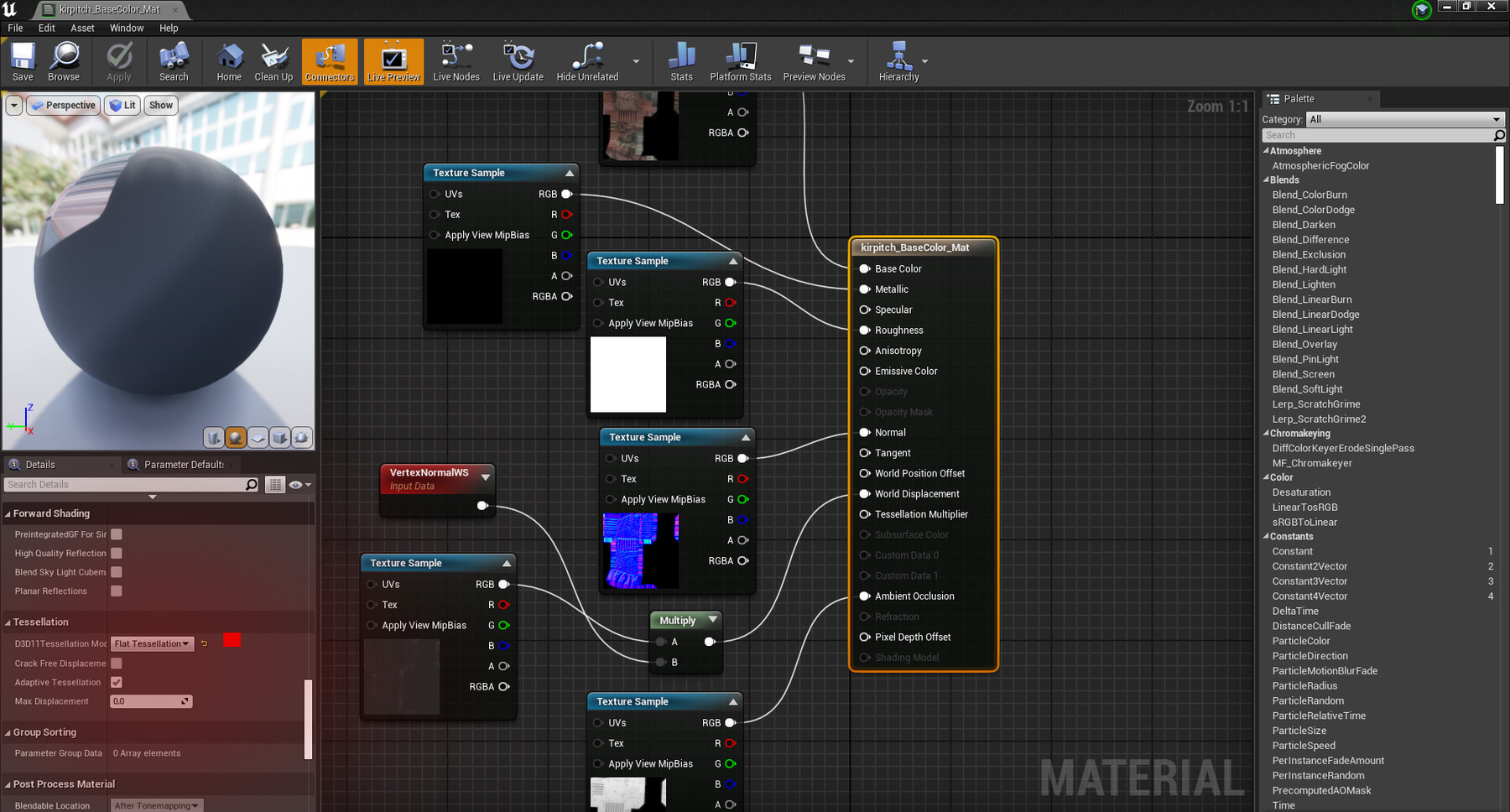This screenshot has height=812, width=1510.
Task: Click the viewport Show button
Action: [x=161, y=106]
